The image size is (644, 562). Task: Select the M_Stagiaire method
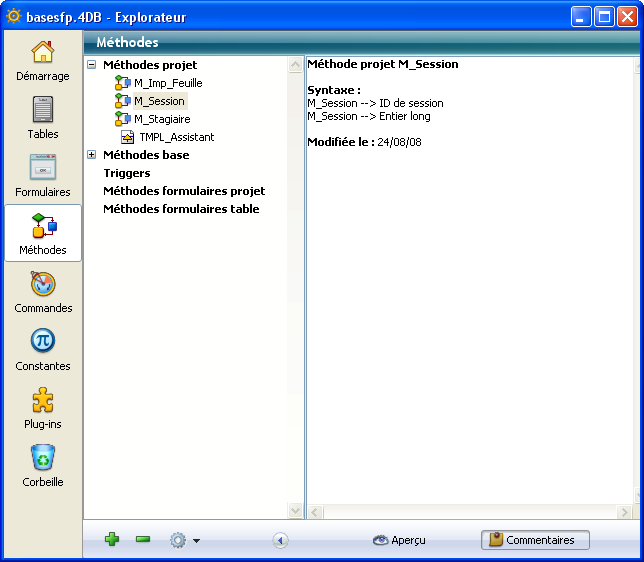(162, 119)
